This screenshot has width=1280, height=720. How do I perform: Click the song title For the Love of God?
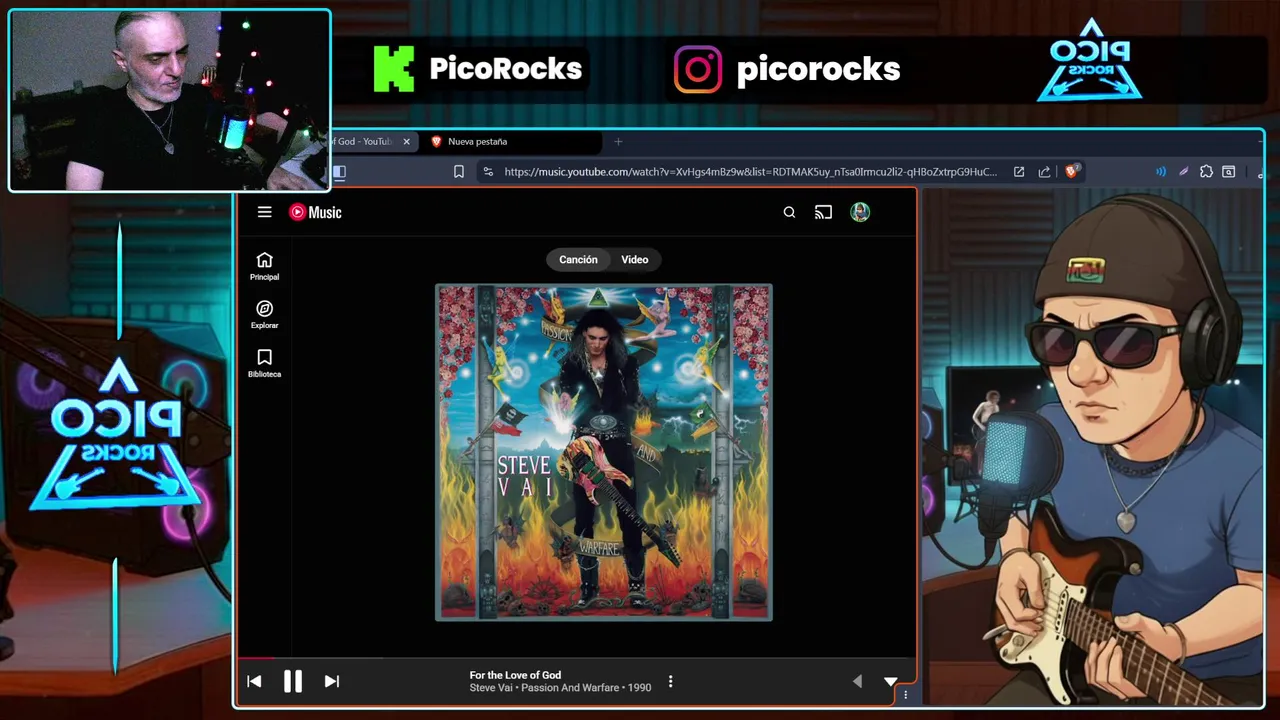coord(515,675)
